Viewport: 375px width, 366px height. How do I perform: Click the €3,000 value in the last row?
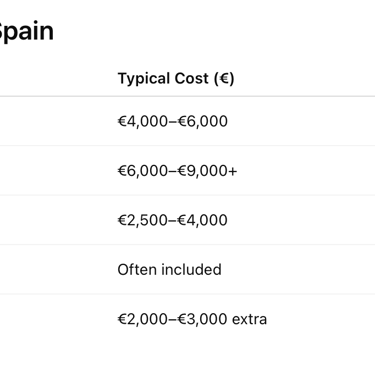pos(203,319)
